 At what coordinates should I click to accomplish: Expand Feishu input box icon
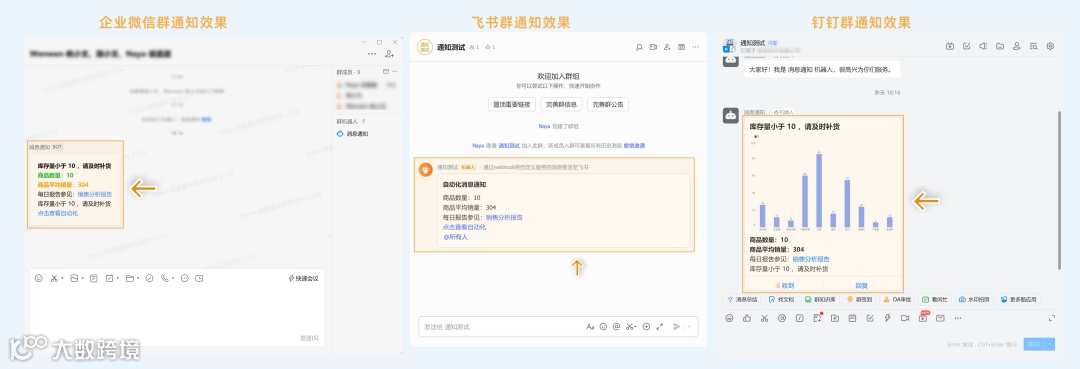point(659,327)
